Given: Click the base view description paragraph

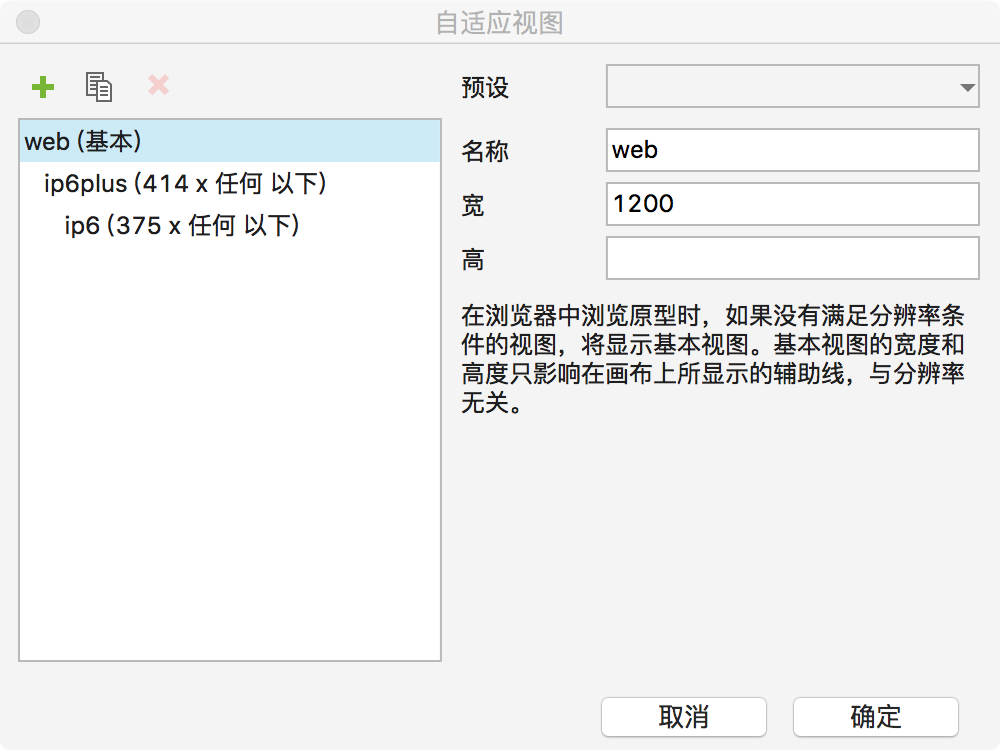Looking at the screenshot, I should tap(712, 359).
